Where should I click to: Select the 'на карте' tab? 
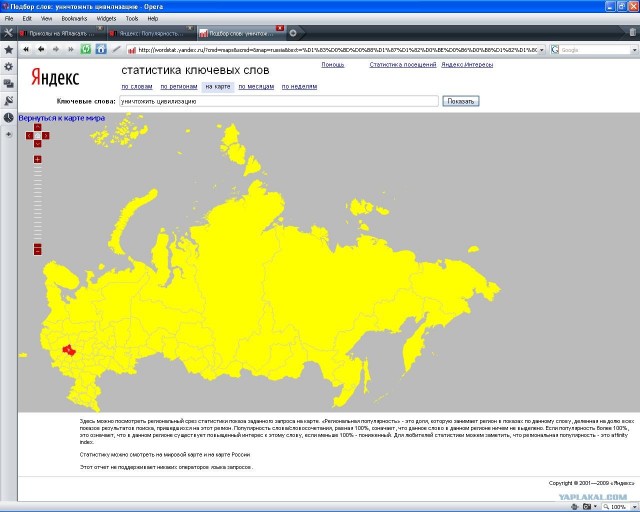pyautogui.click(x=218, y=87)
